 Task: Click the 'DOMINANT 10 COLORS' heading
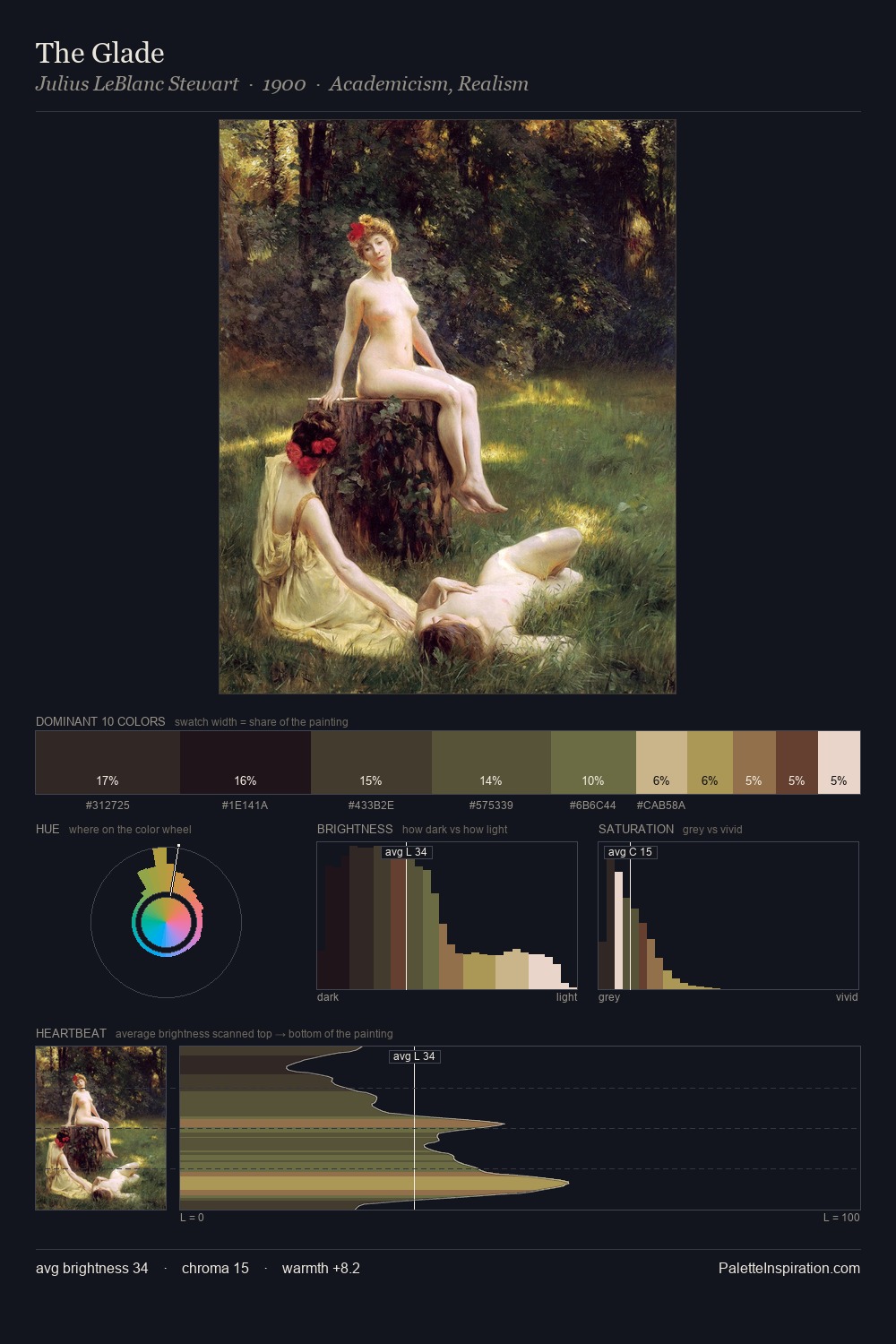pos(100,721)
